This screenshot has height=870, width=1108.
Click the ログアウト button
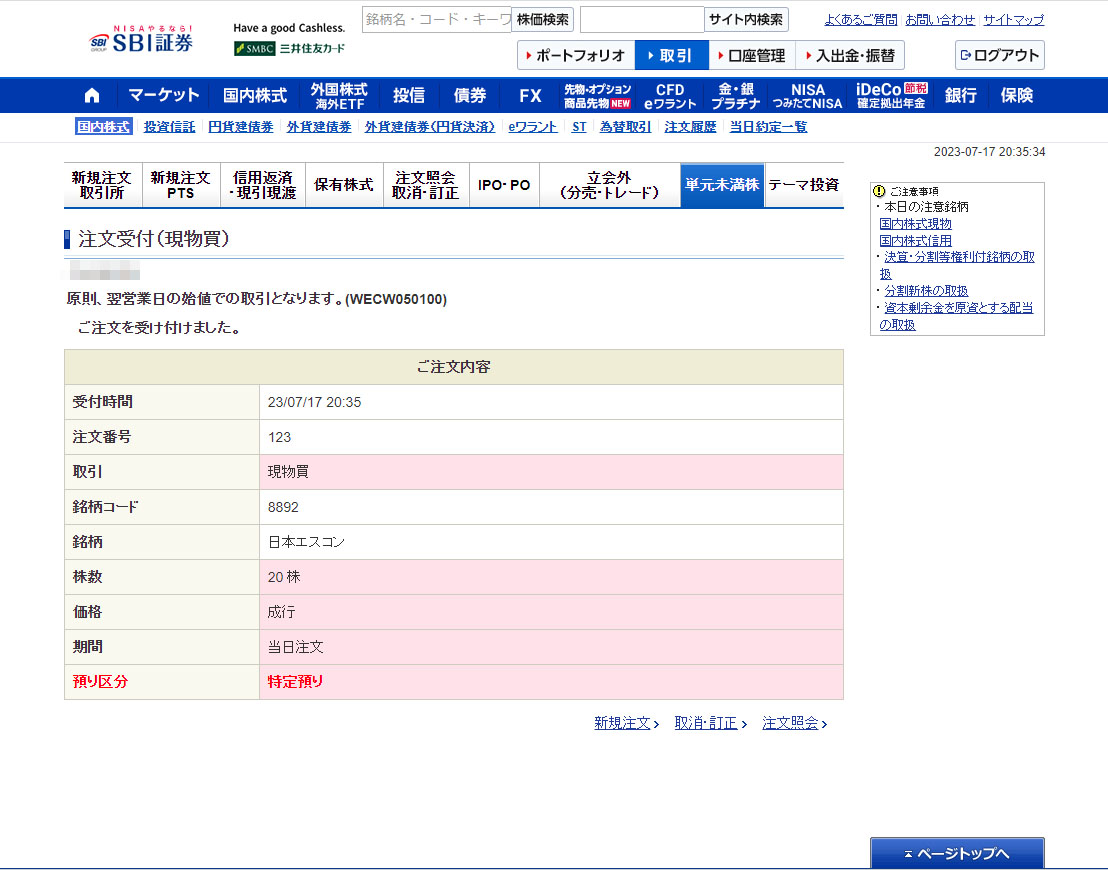pyautogui.click(x=999, y=55)
